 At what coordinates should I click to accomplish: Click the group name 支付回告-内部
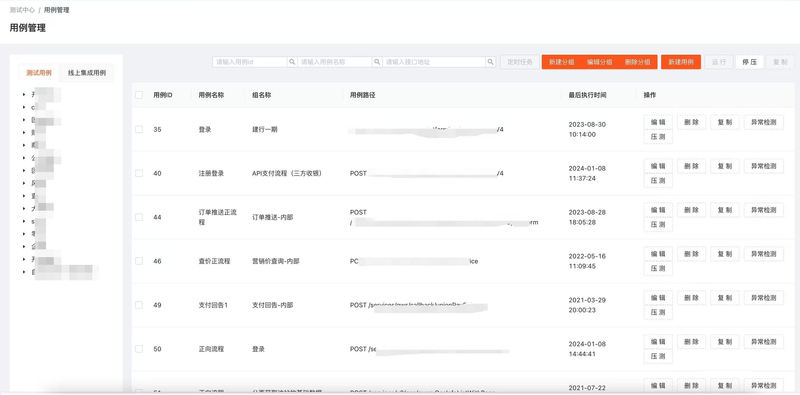pos(272,305)
